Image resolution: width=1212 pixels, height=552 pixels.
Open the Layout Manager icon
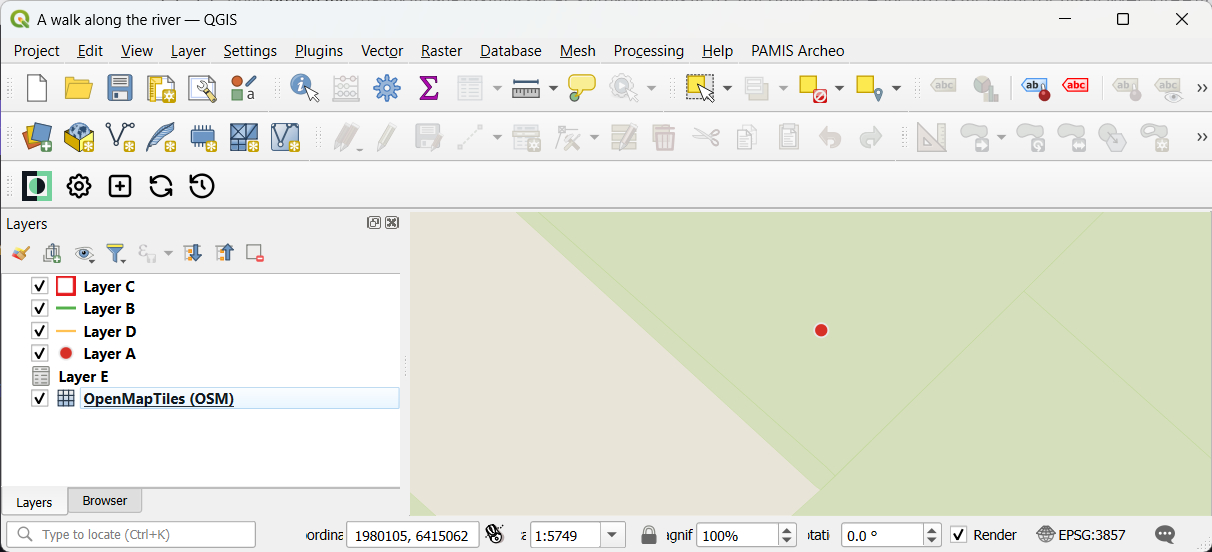click(x=202, y=88)
